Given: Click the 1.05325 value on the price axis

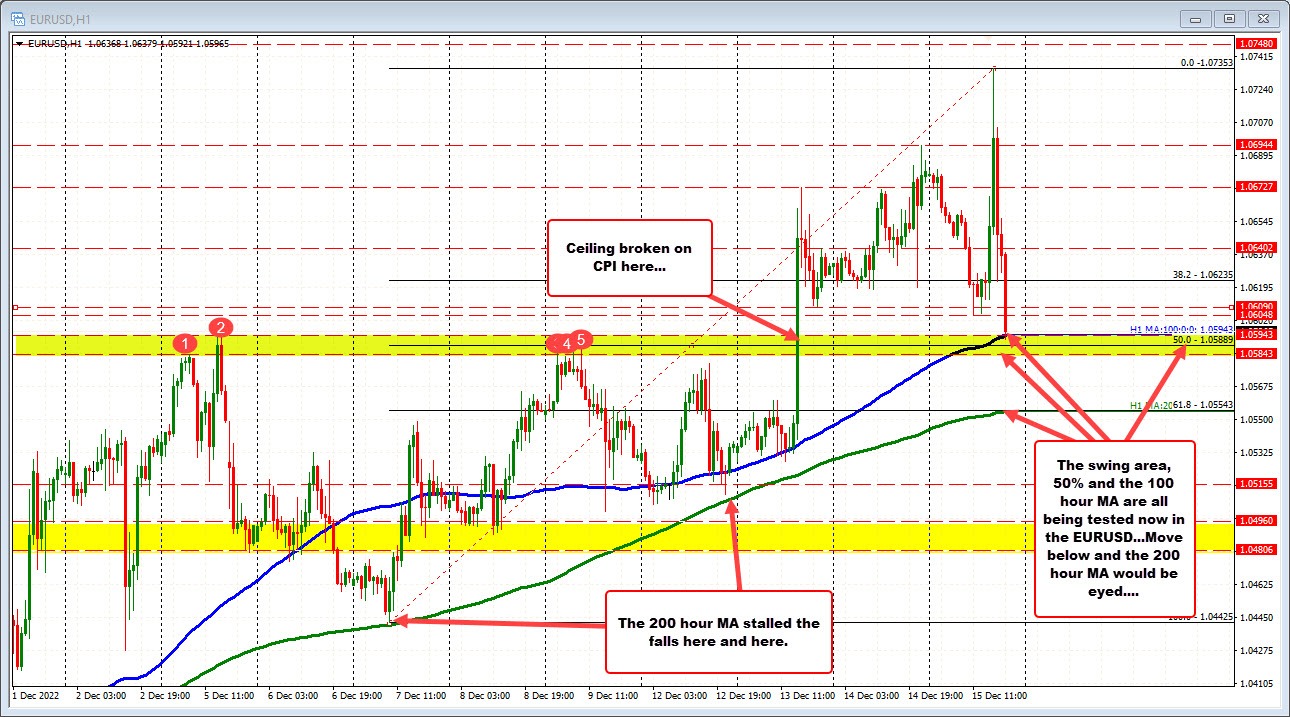Looking at the screenshot, I should pyautogui.click(x=1255, y=452).
